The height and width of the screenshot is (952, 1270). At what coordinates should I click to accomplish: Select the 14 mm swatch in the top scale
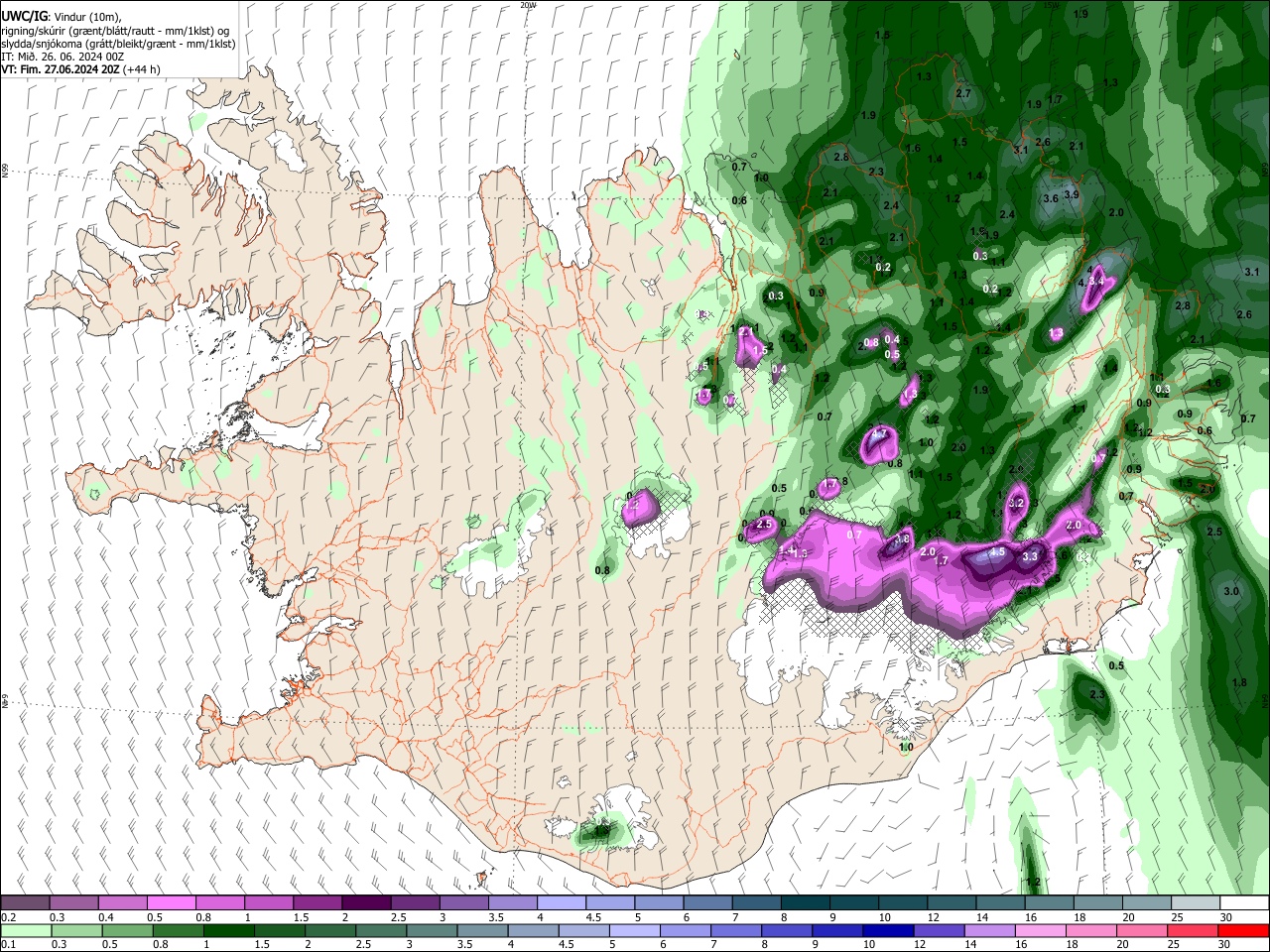click(999, 903)
